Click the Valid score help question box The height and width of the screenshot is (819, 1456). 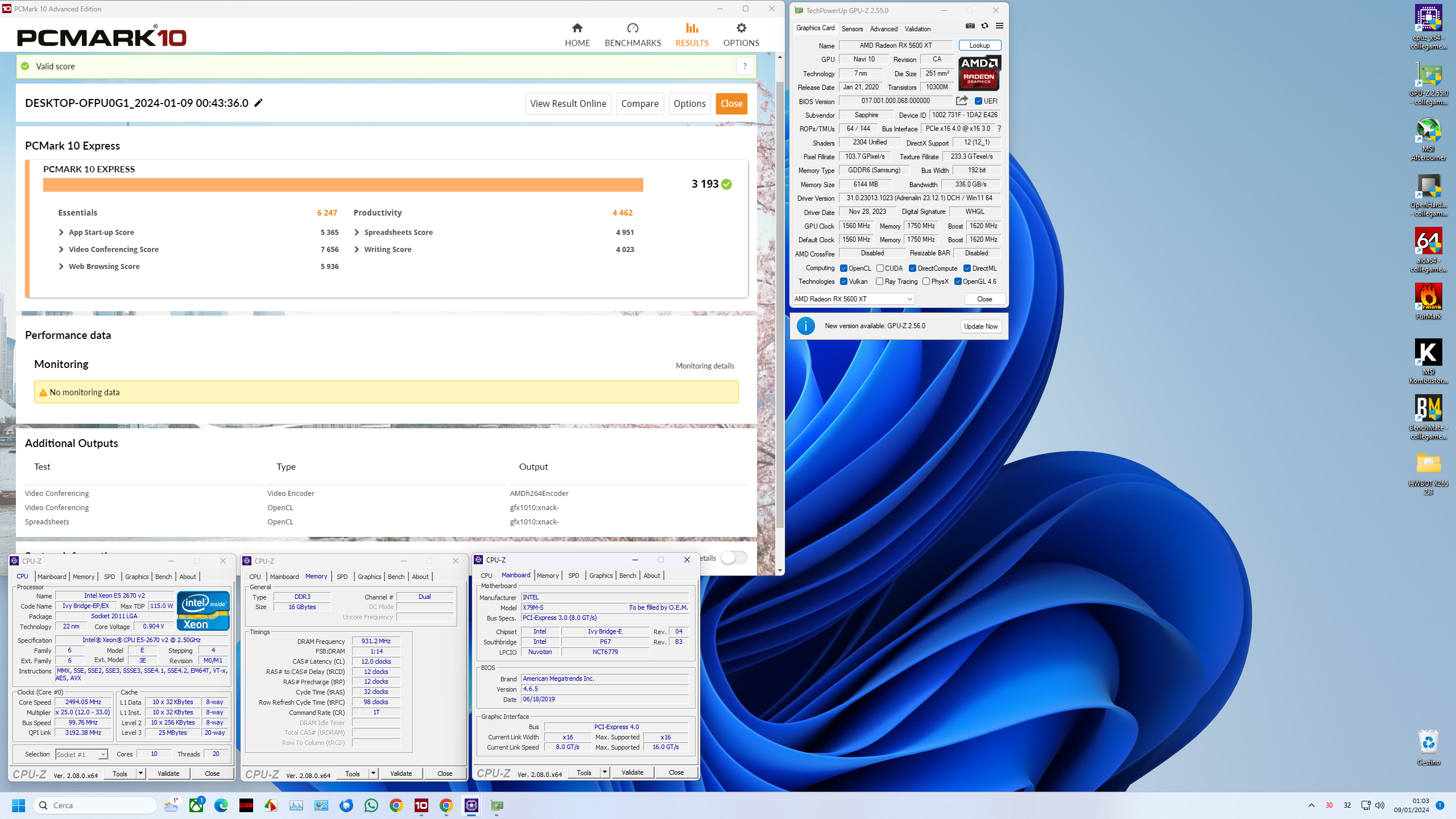pos(744,66)
